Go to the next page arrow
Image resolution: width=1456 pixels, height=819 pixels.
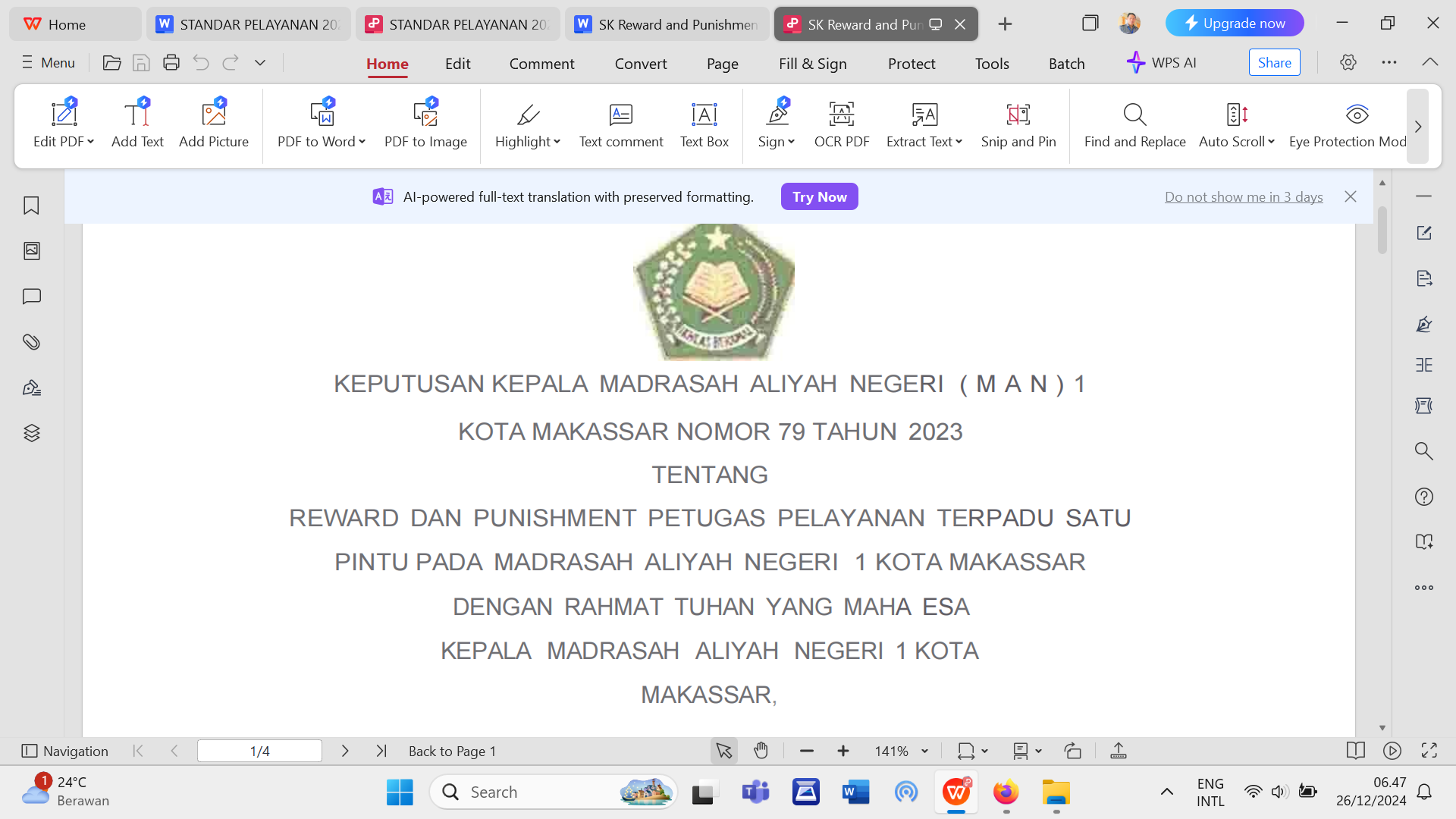tap(345, 751)
